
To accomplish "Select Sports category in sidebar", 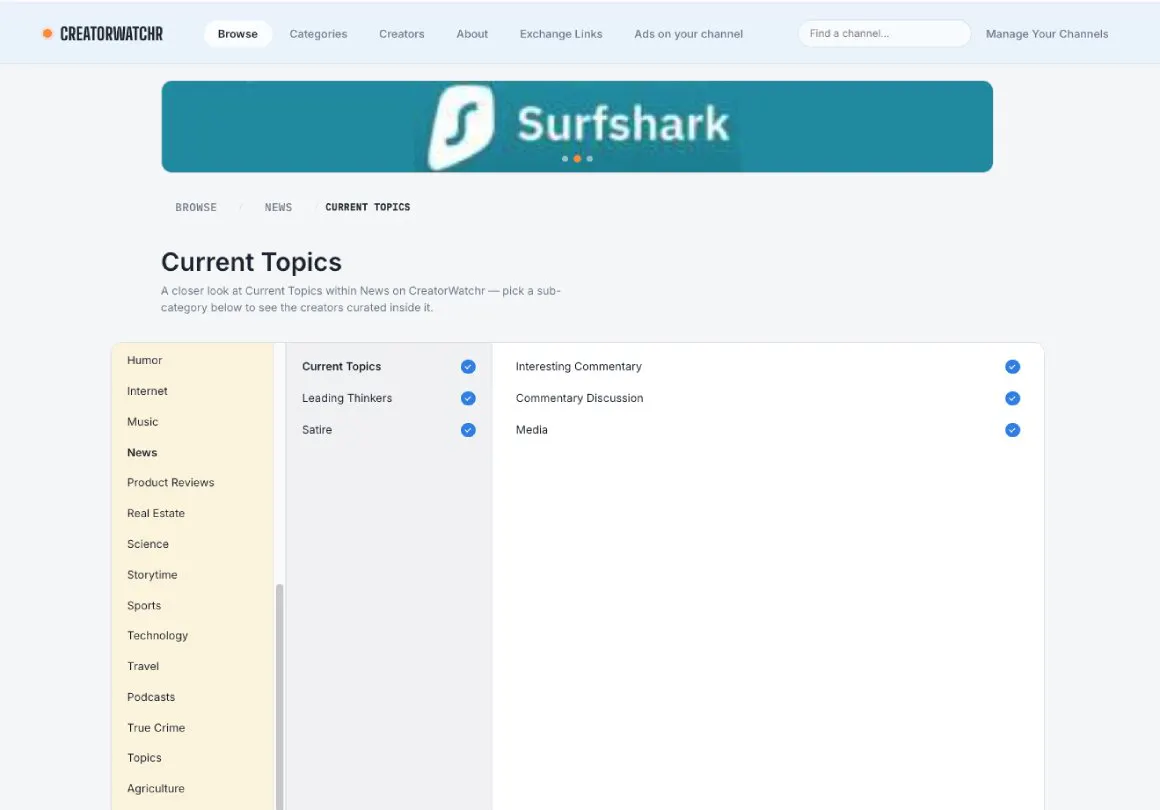I will [144, 605].
